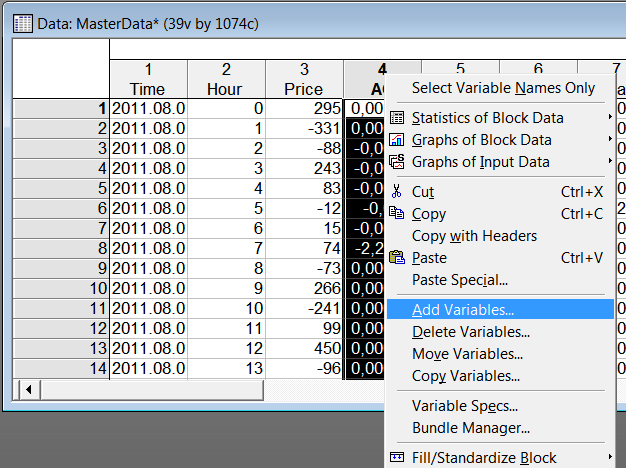Image resolution: width=626 pixels, height=468 pixels.
Task: Choose Paste from the context menu
Action: click(x=500, y=258)
